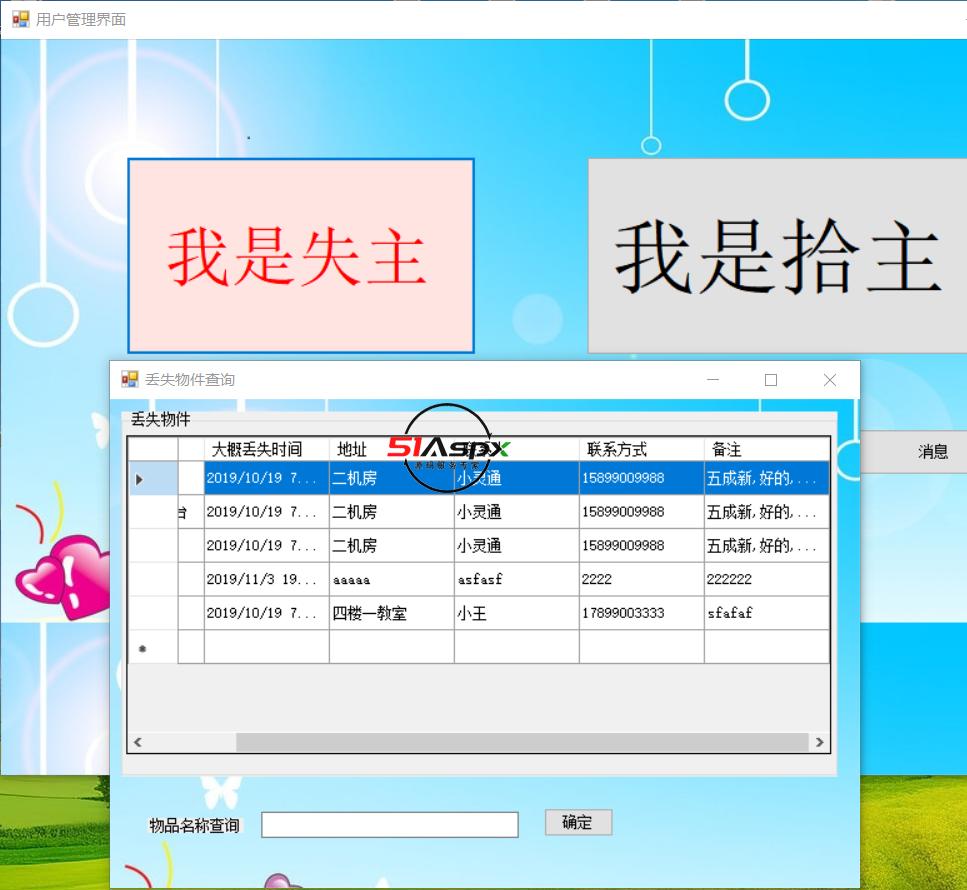The width and height of the screenshot is (967, 890).
Task: Click the 物品名称查询 input field
Action: point(388,824)
